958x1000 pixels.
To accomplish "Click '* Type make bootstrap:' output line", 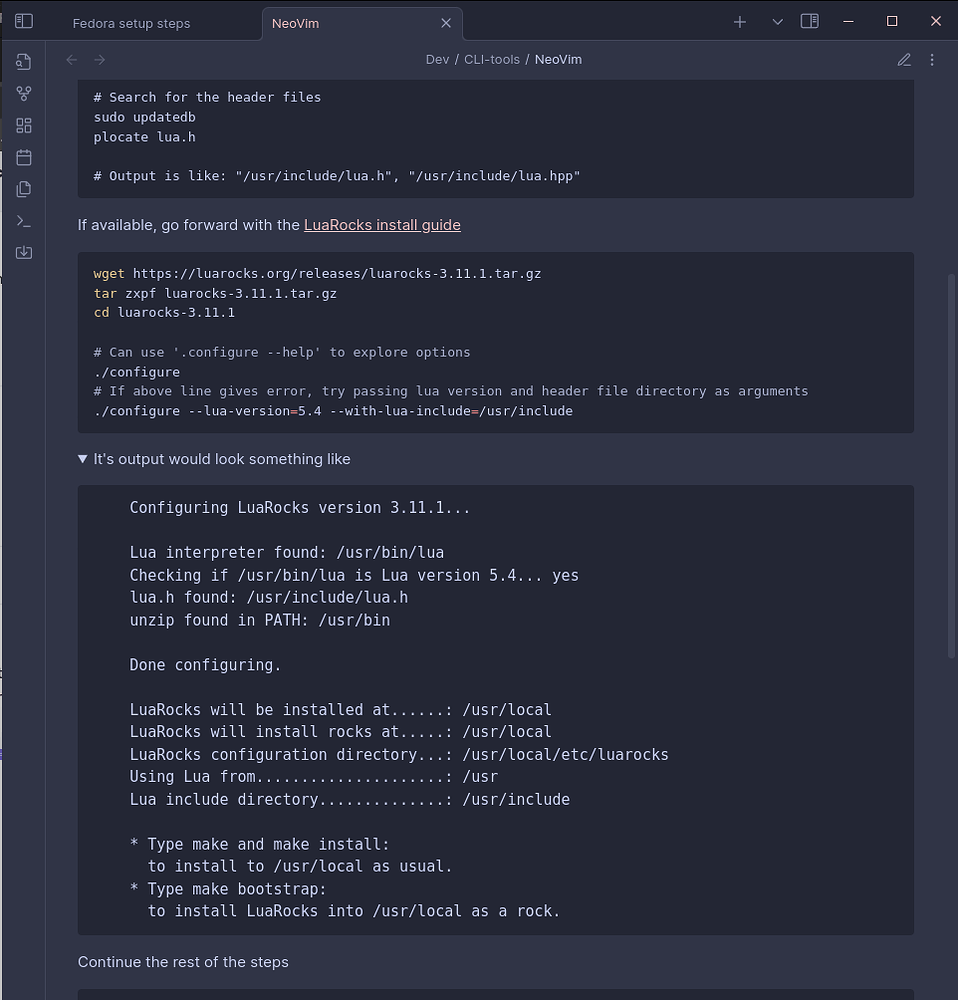I will coord(228,889).
